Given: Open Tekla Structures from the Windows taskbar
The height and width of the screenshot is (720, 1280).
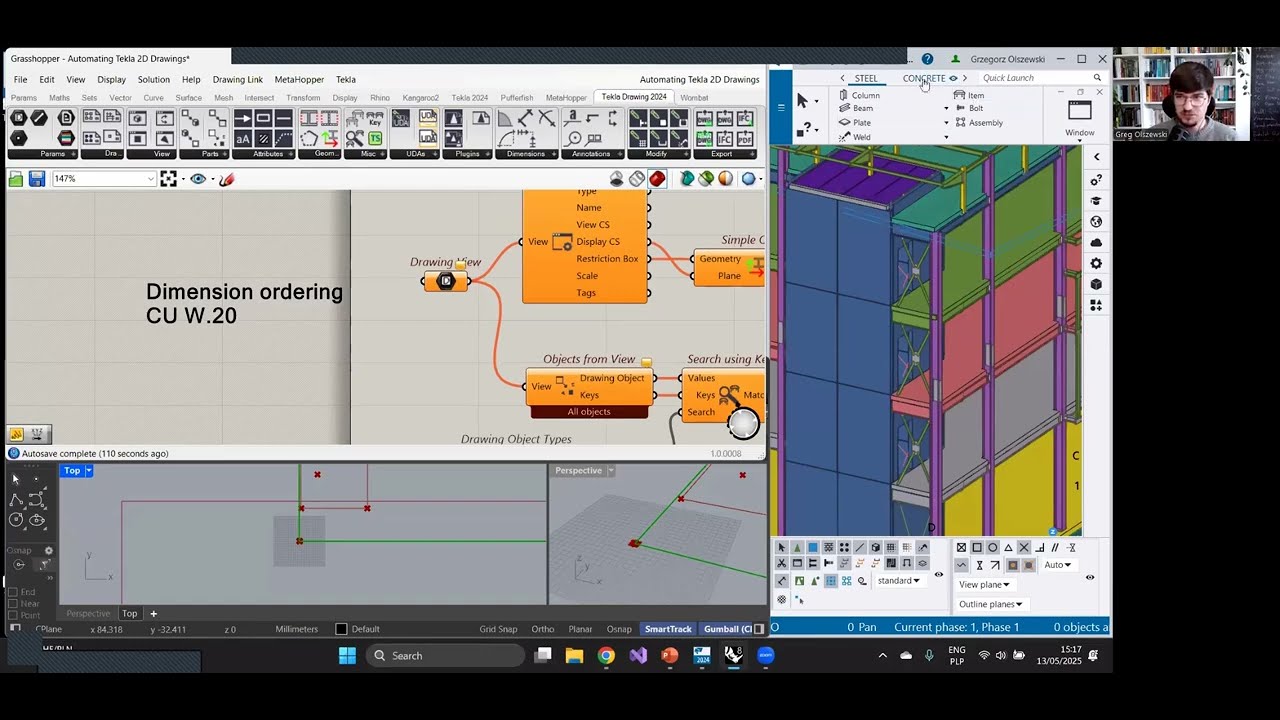Looking at the screenshot, I should click(702, 656).
